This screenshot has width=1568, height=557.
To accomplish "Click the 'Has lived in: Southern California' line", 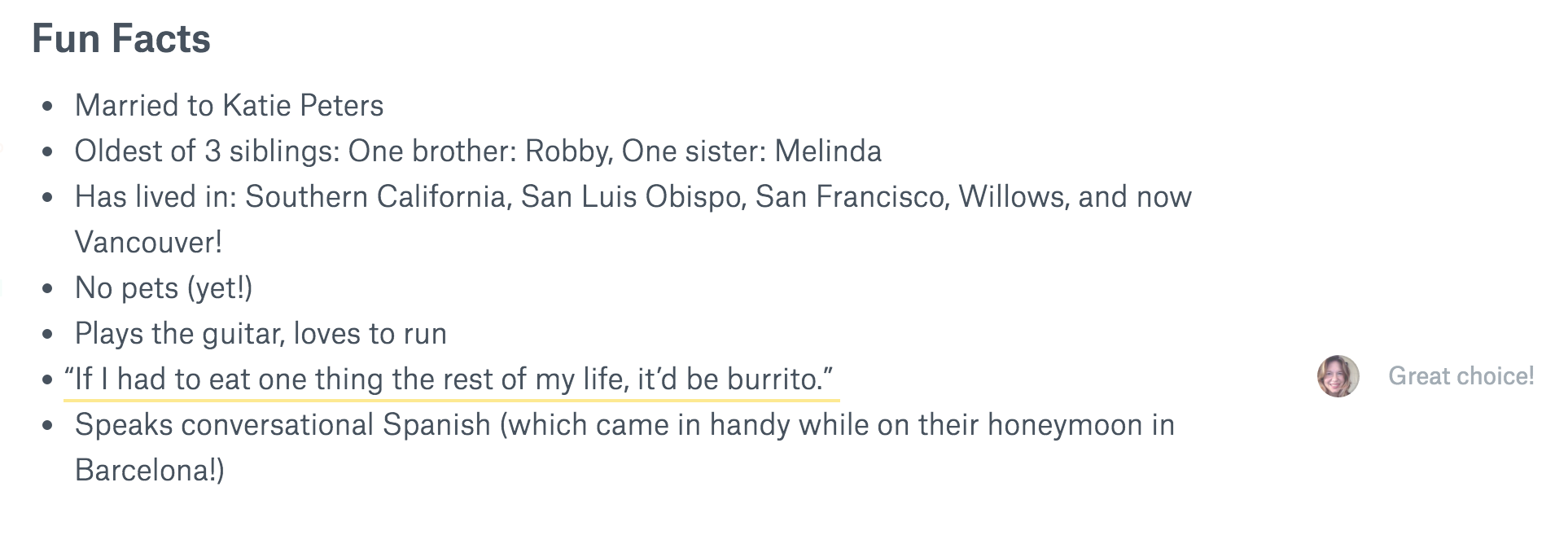I will [x=633, y=197].
